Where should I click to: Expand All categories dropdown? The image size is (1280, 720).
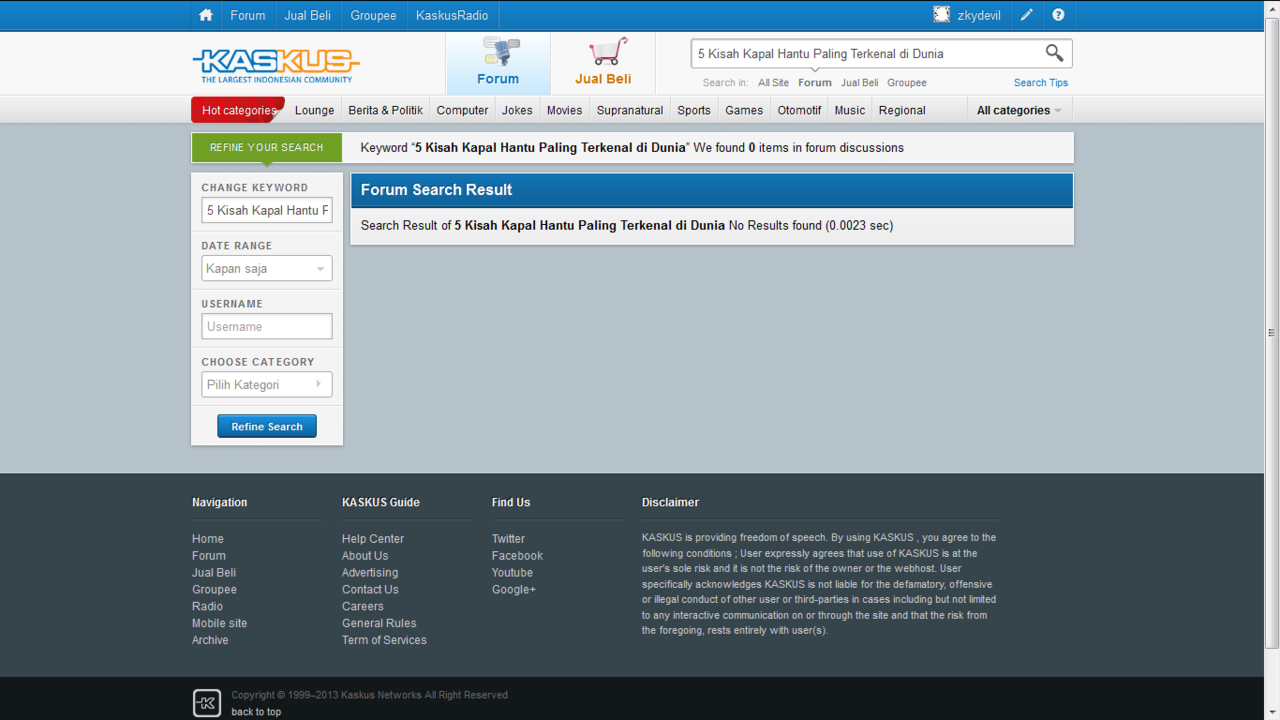point(1019,110)
